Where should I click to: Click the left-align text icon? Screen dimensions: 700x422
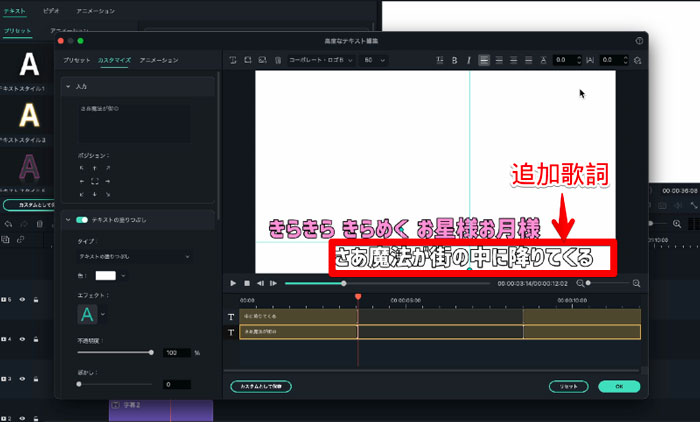pyautogui.click(x=484, y=61)
